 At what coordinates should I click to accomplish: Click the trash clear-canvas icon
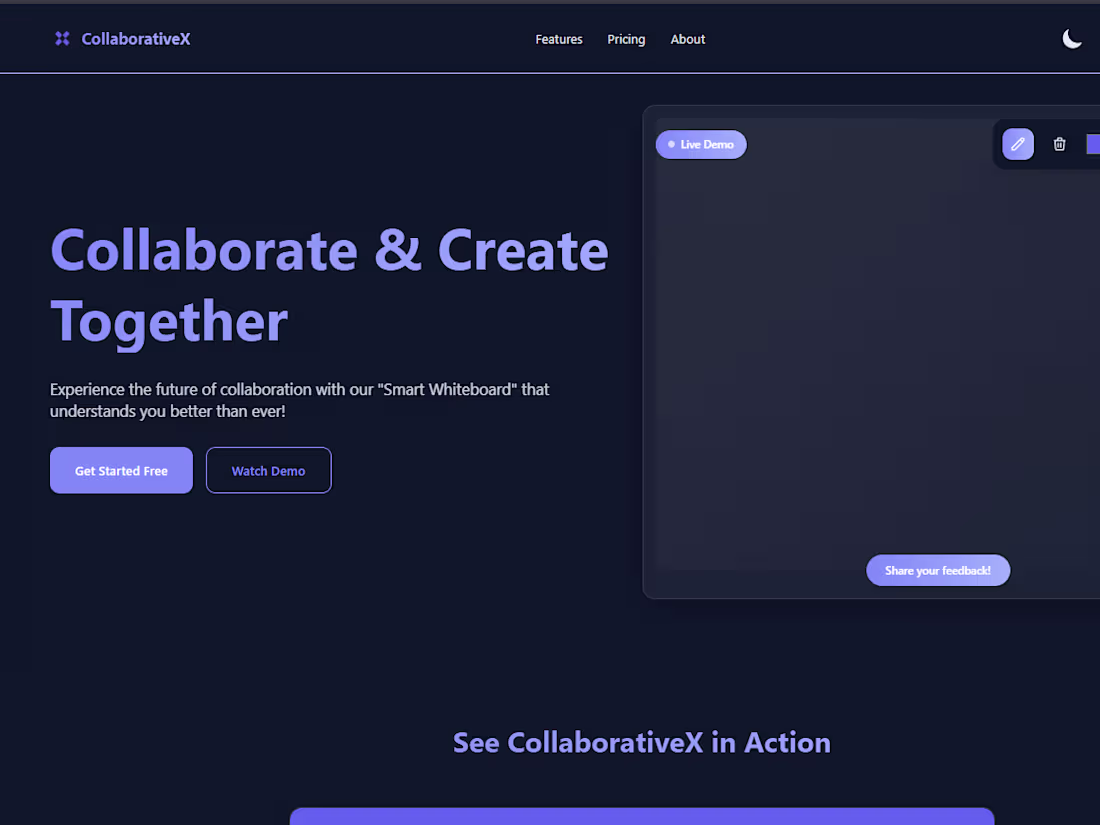1059,145
